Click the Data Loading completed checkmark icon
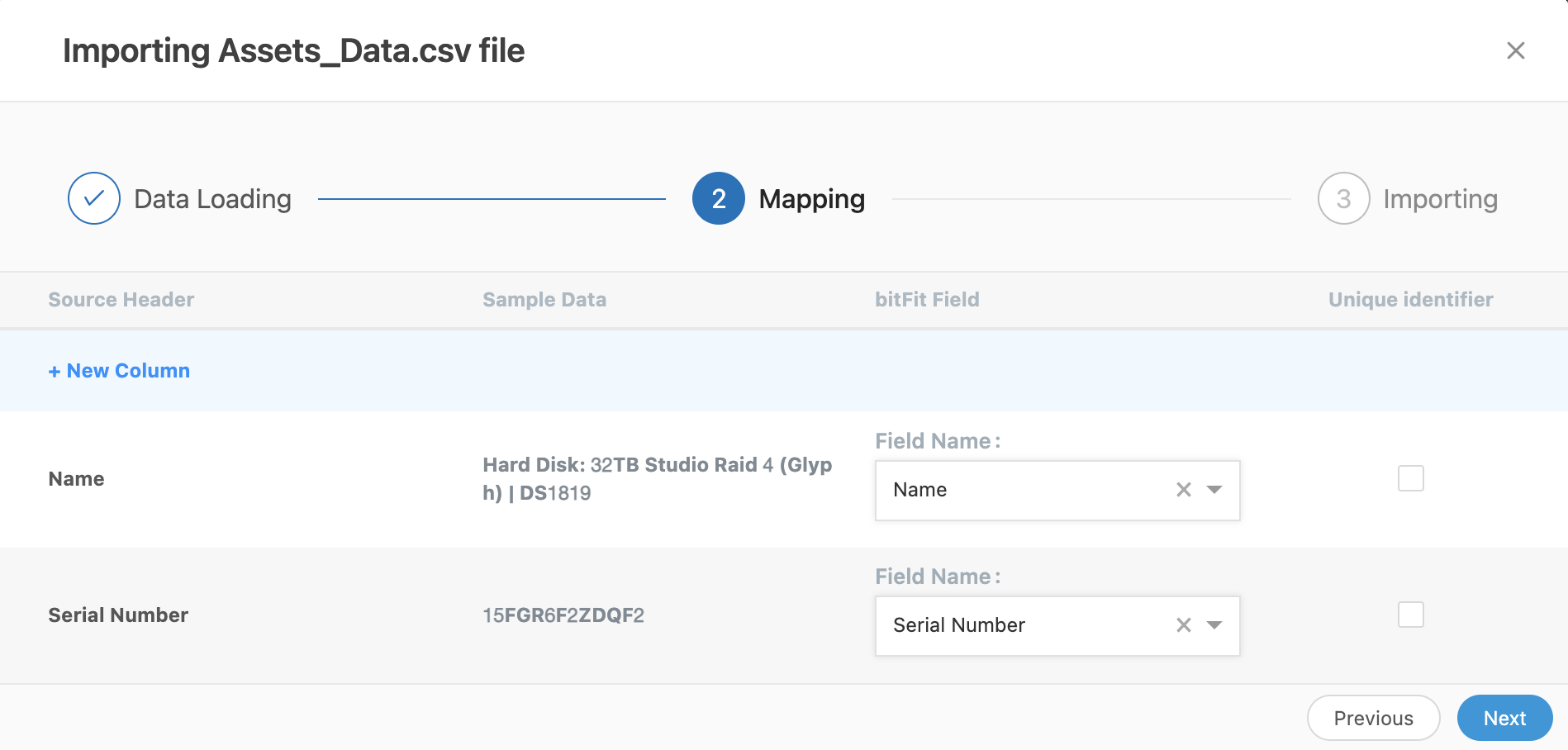This screenshot has width=1568, height=750. pyautogui.click(x=93, y=198)
